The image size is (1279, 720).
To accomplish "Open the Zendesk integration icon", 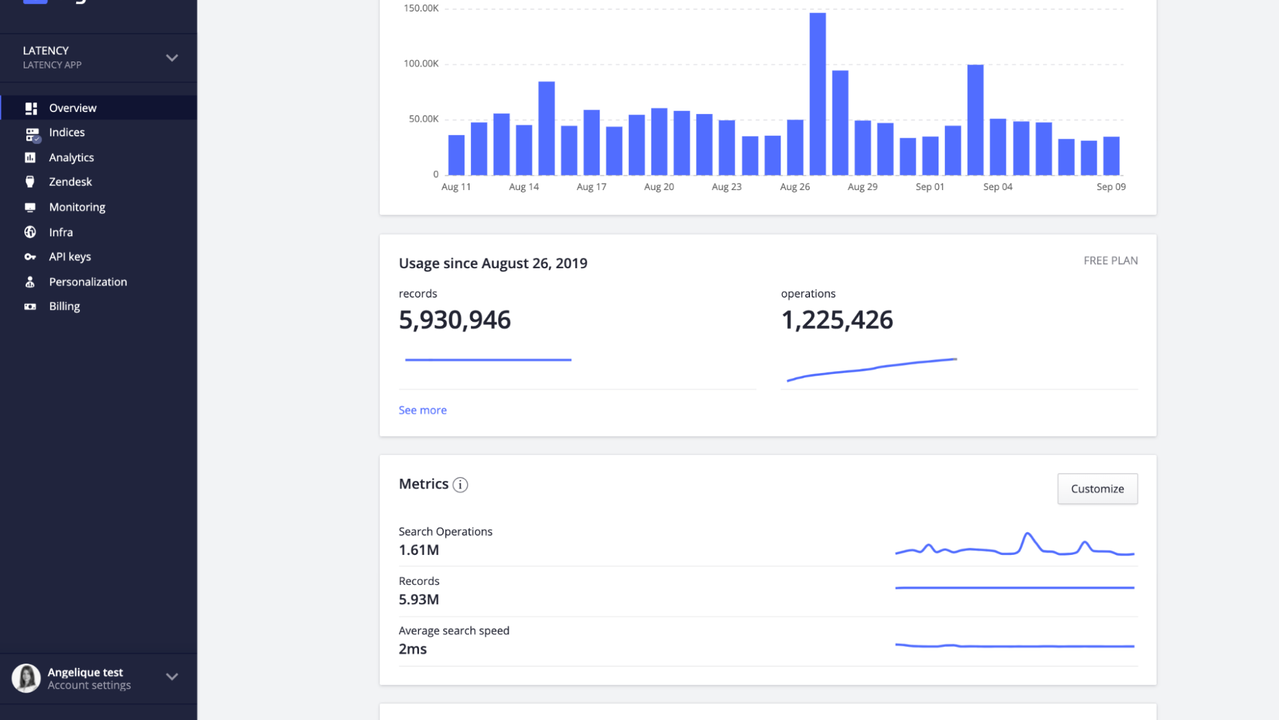I will [31, 182].
